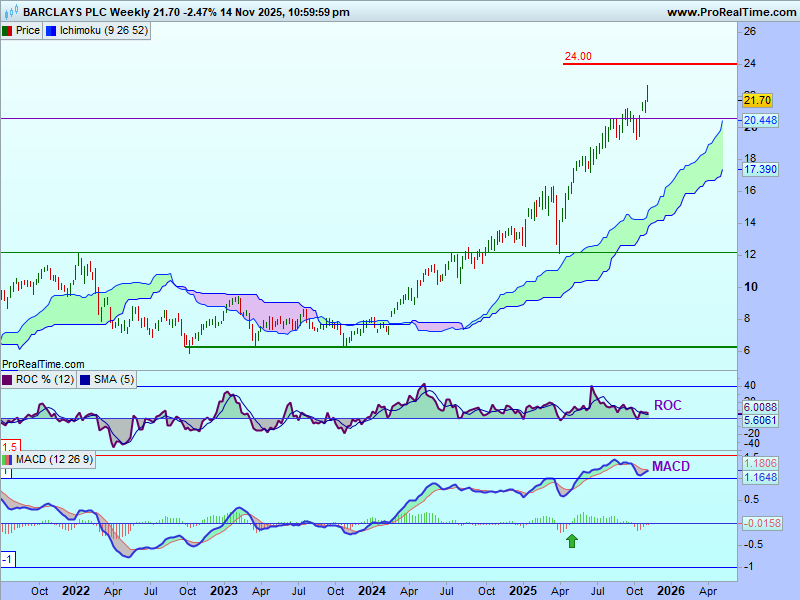This screenshot has height=600, width=800.
Task: Select the purple MACD text annotation
Action: coord(671,466)
